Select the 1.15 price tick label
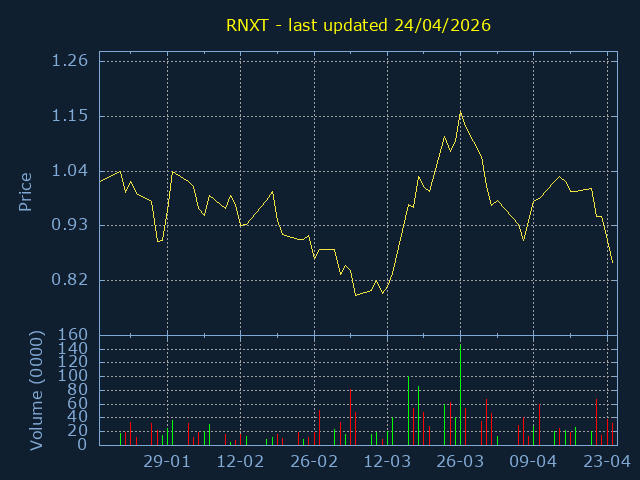This screenshot has height=480, width=640. point(69,116)
